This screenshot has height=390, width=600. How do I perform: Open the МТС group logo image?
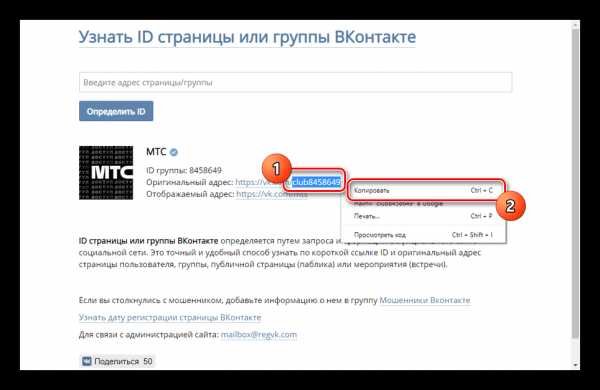tap(106, 173)
